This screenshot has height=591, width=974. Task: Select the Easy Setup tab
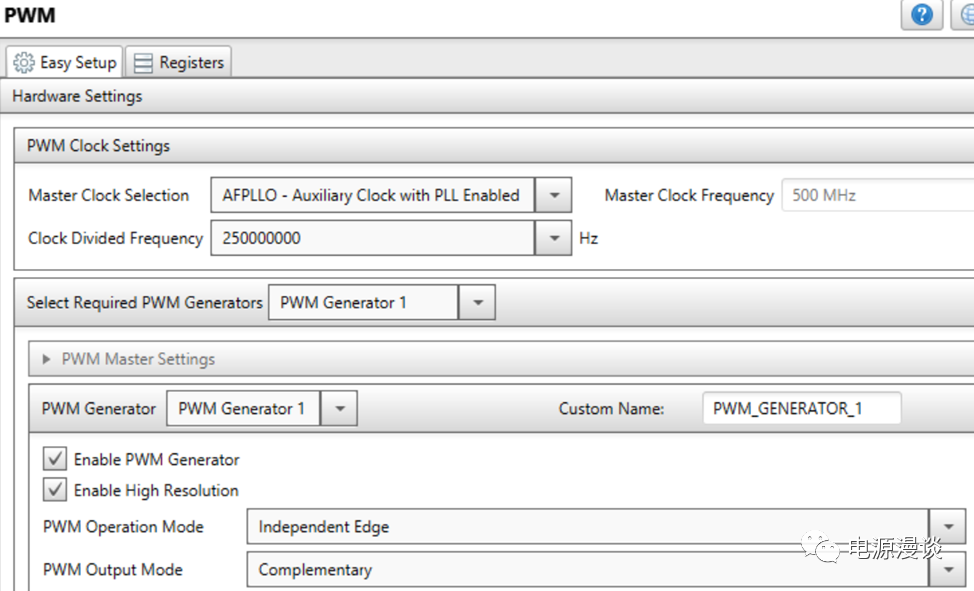click(x=66, y=62)
